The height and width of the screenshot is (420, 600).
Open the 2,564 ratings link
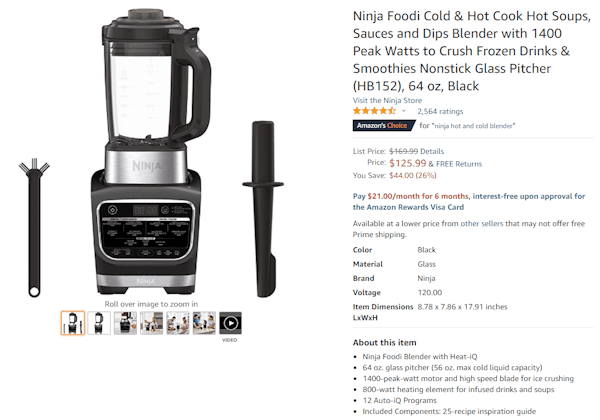(x=440, y=111)
